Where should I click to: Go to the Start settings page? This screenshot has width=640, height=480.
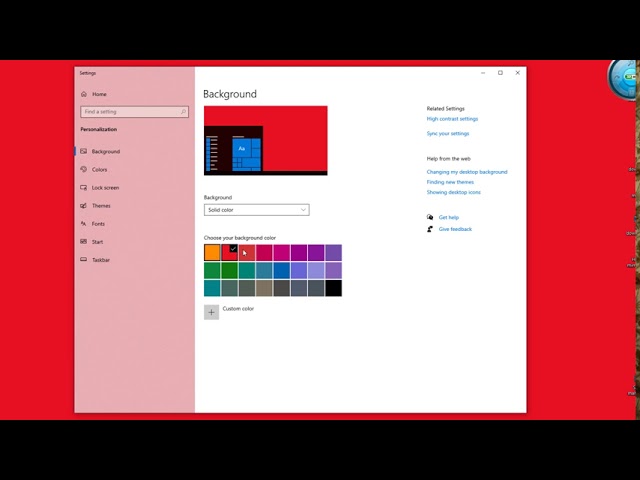pyautogui.click(x=97, y=242)
